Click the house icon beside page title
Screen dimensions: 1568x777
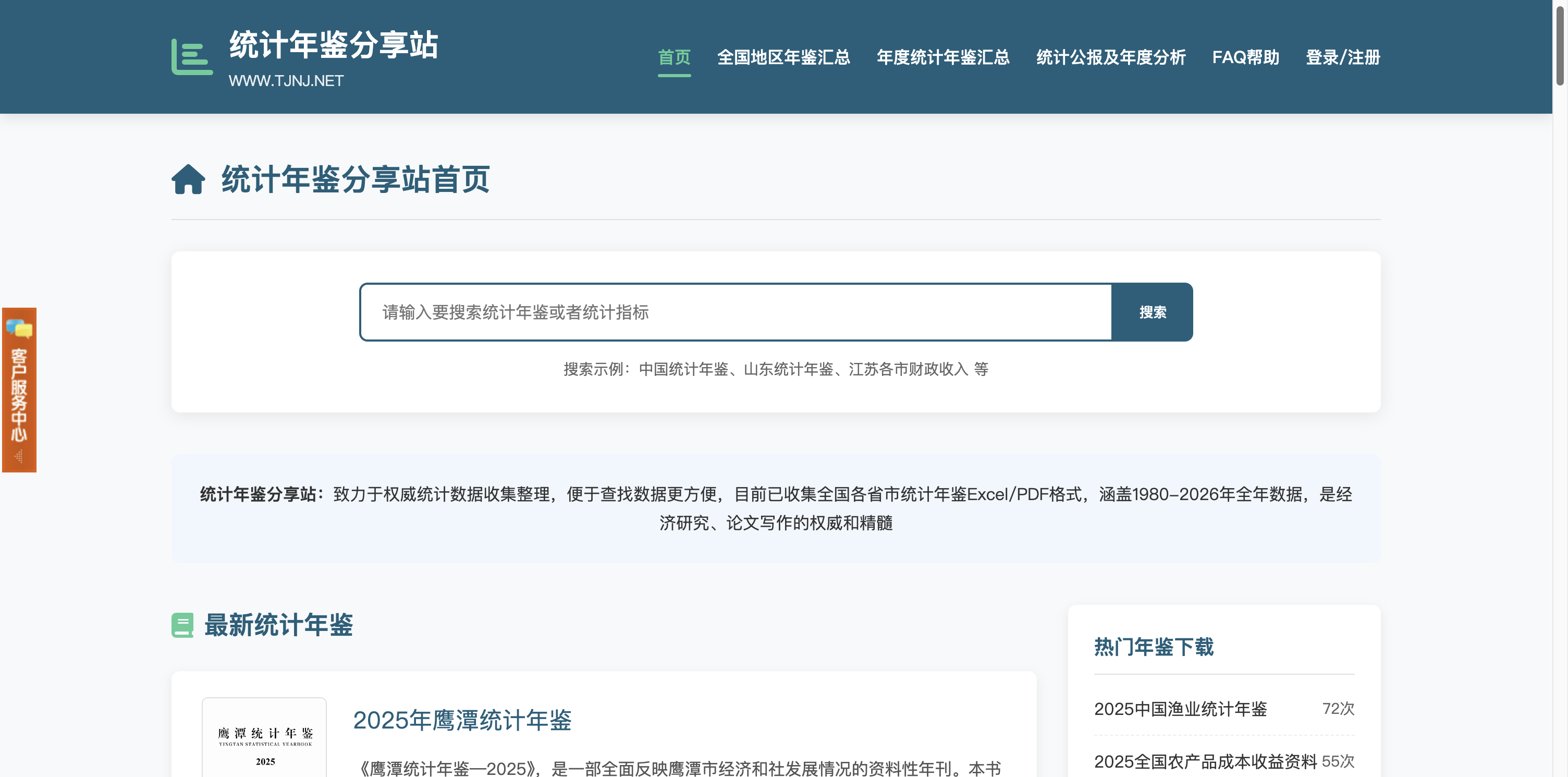click(x=188, y=179)
